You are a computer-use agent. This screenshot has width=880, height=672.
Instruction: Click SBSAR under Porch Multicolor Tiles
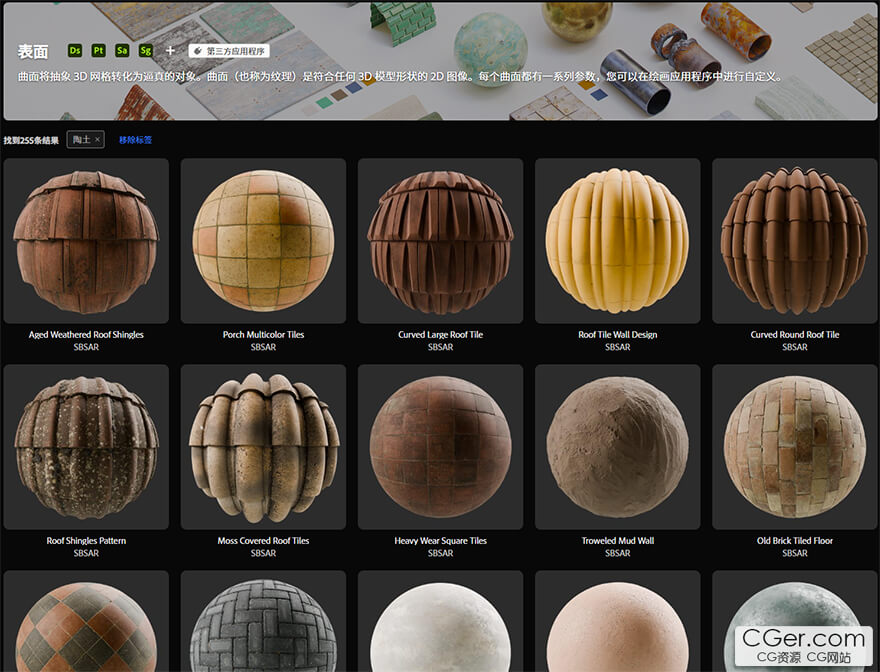point(263,348)
